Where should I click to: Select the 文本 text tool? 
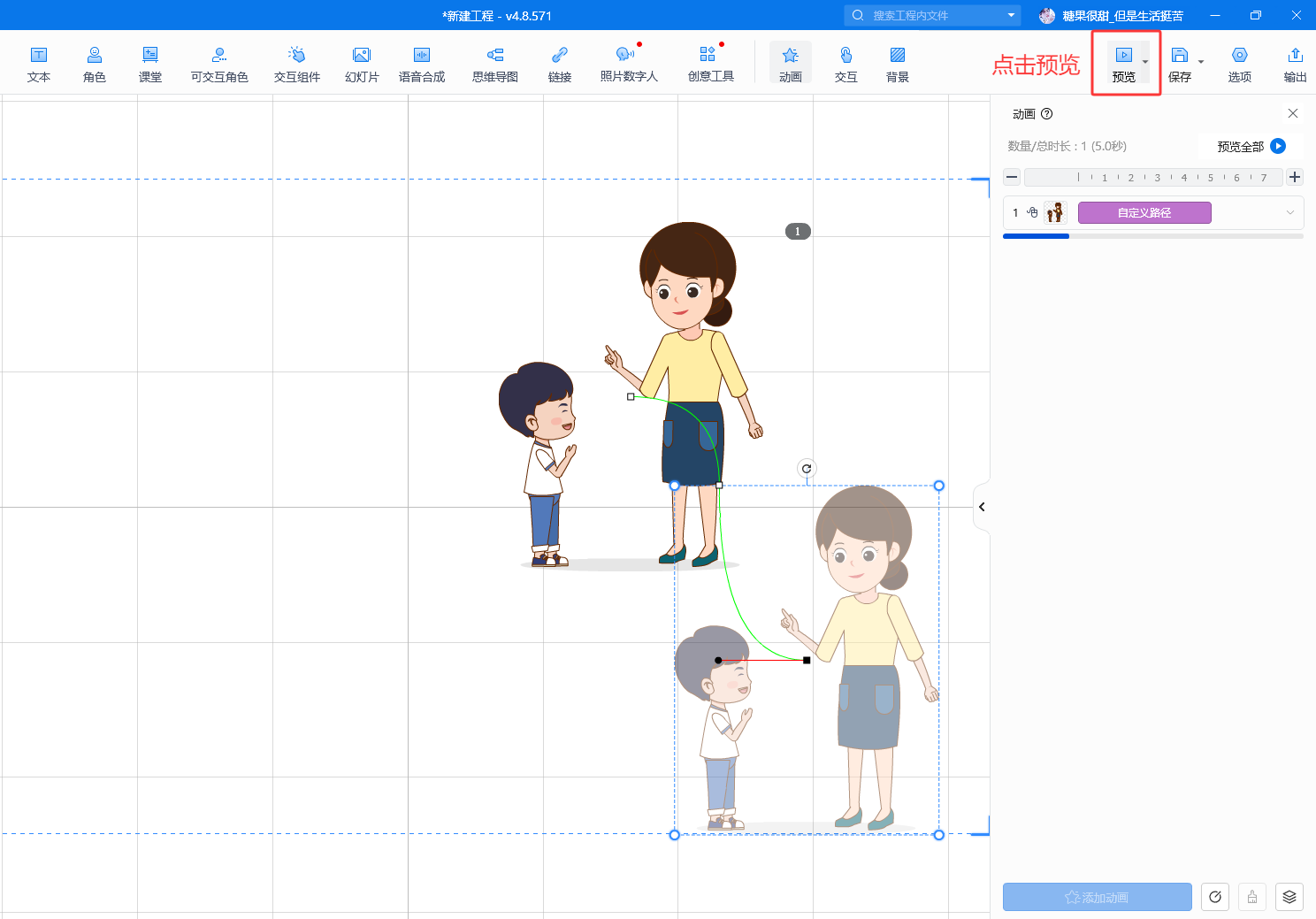pos(38,64)
